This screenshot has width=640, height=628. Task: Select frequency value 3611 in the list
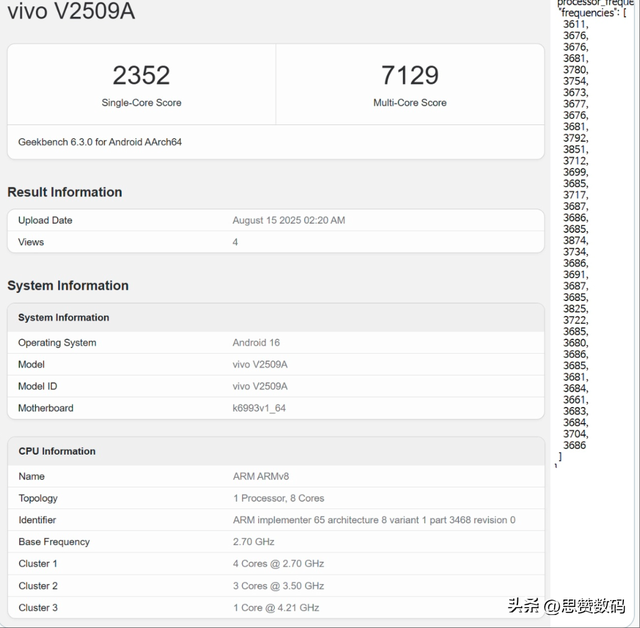575,24
